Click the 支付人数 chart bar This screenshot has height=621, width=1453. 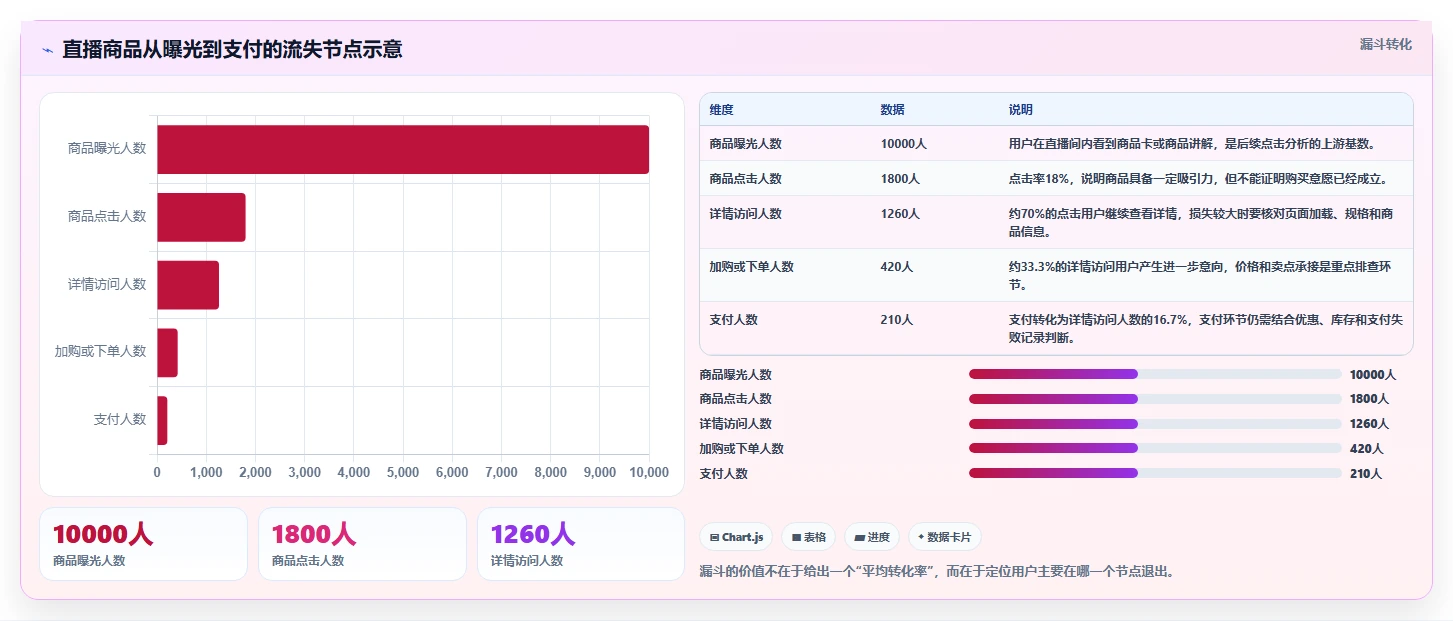[162, 420]
